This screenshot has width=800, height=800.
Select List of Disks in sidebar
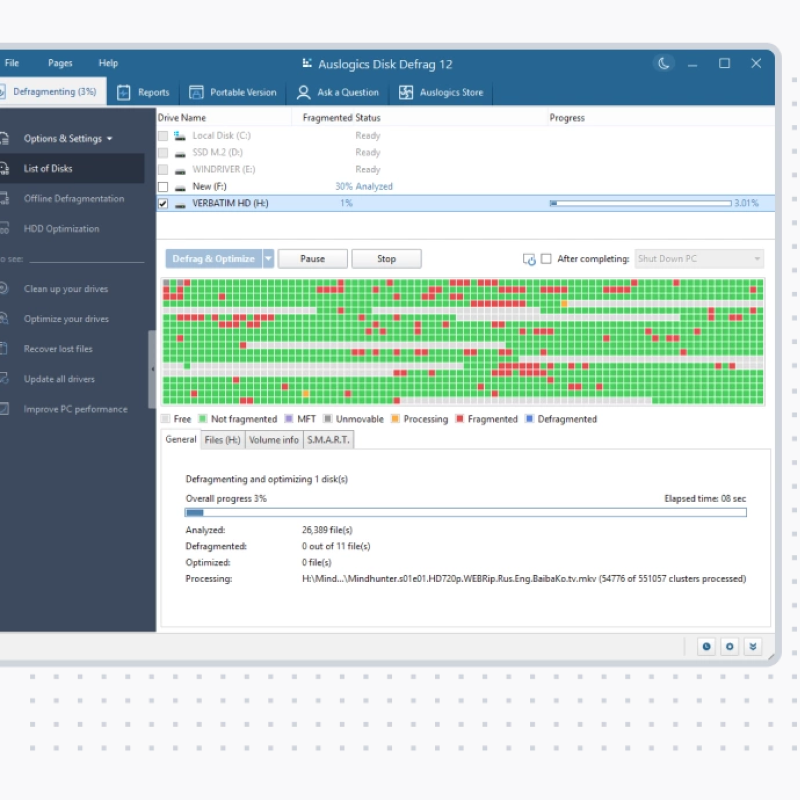coord(72,168)
